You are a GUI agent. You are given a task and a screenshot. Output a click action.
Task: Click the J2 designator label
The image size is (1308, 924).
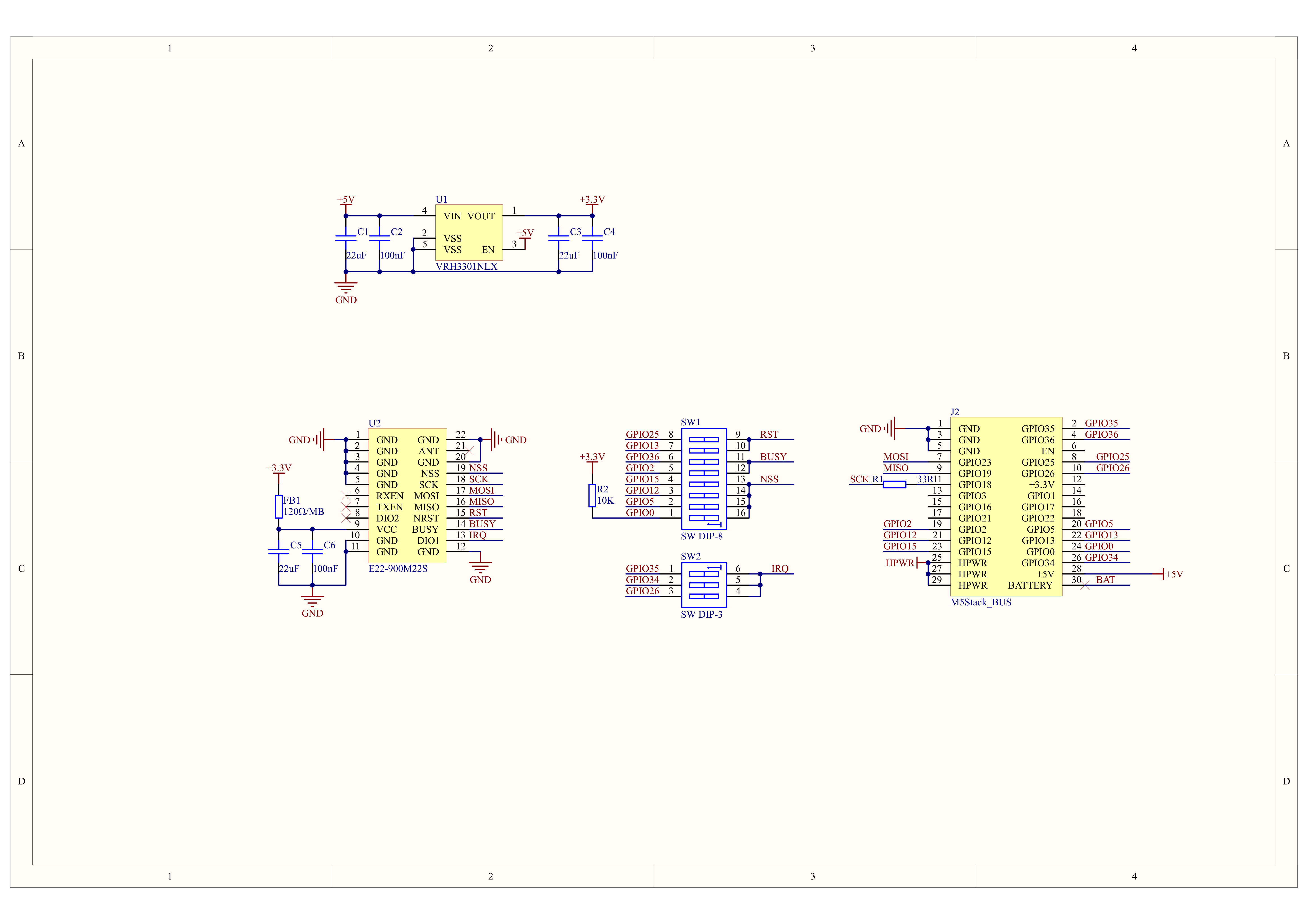[955, 412]
